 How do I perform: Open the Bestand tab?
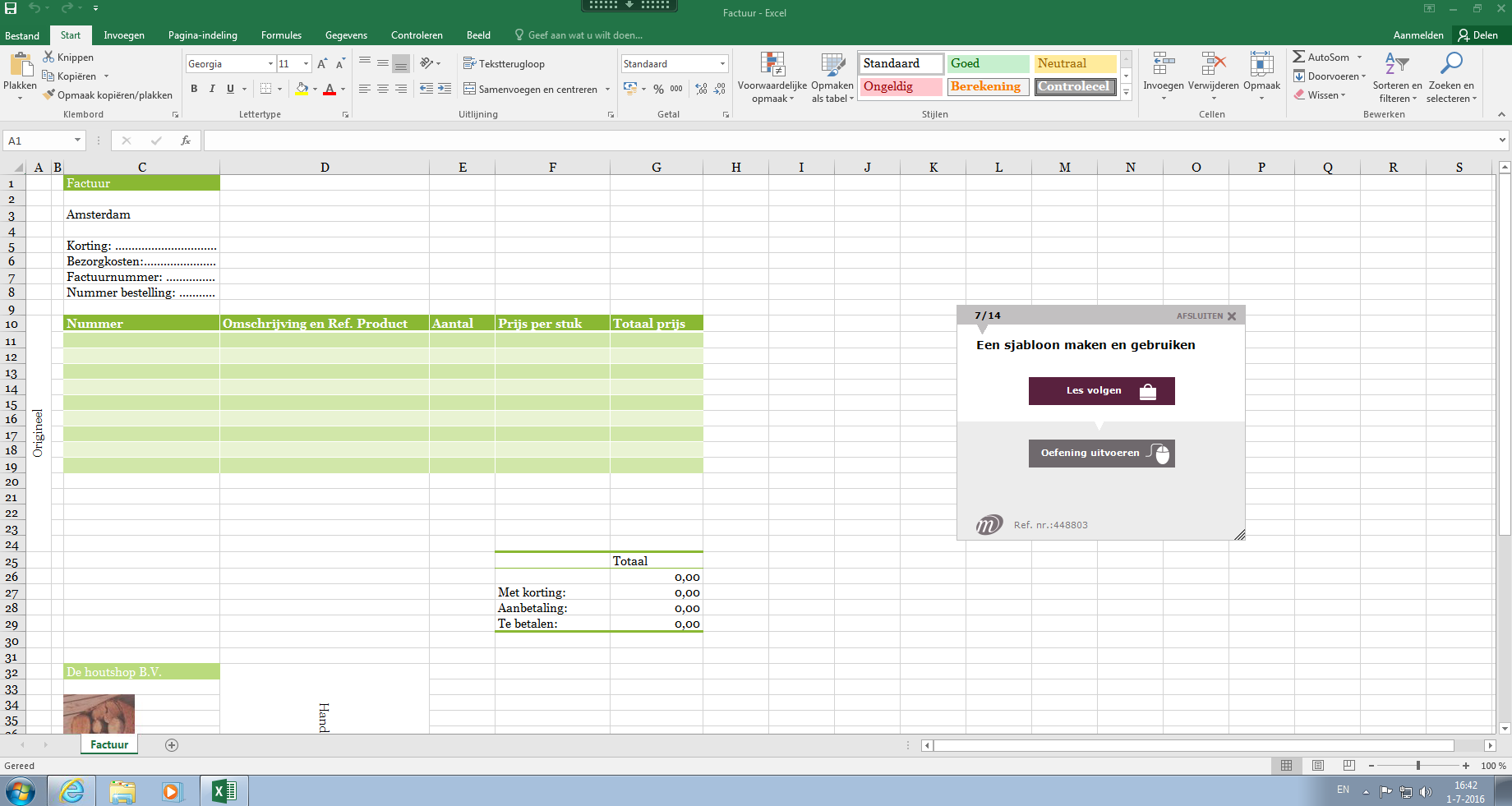[22, 35]
